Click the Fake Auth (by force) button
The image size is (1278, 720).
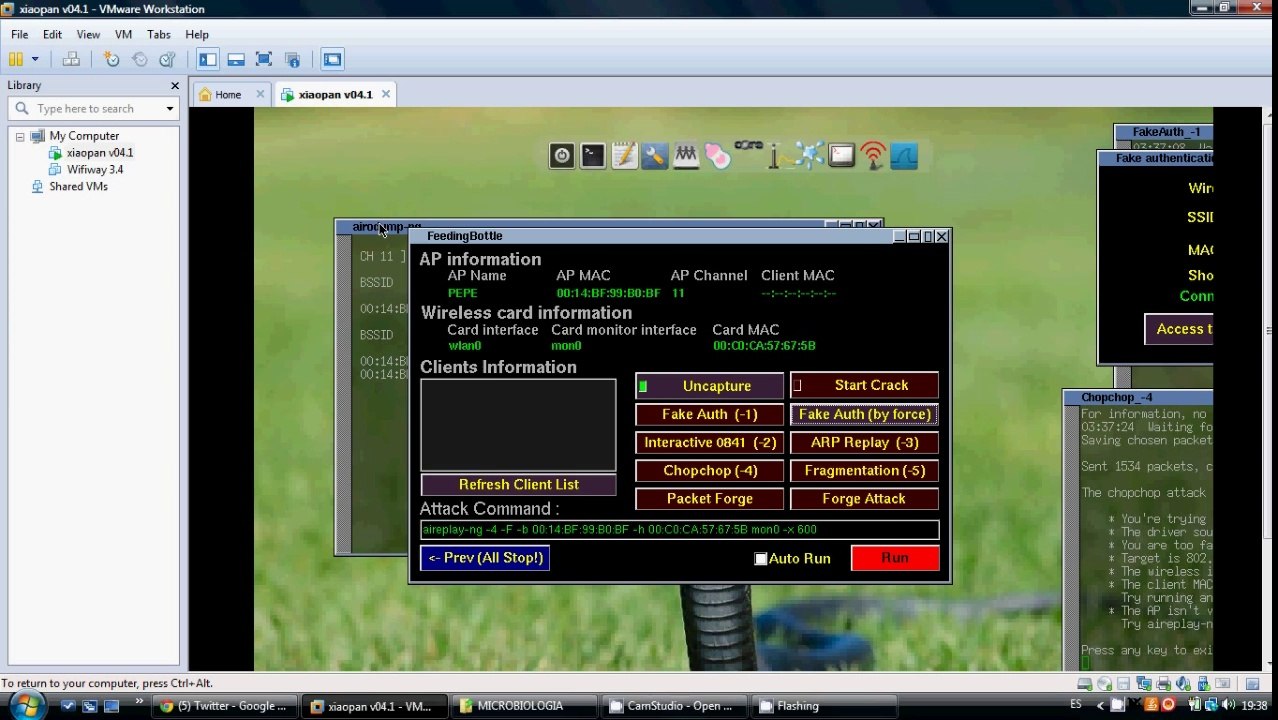coord(864,414)
